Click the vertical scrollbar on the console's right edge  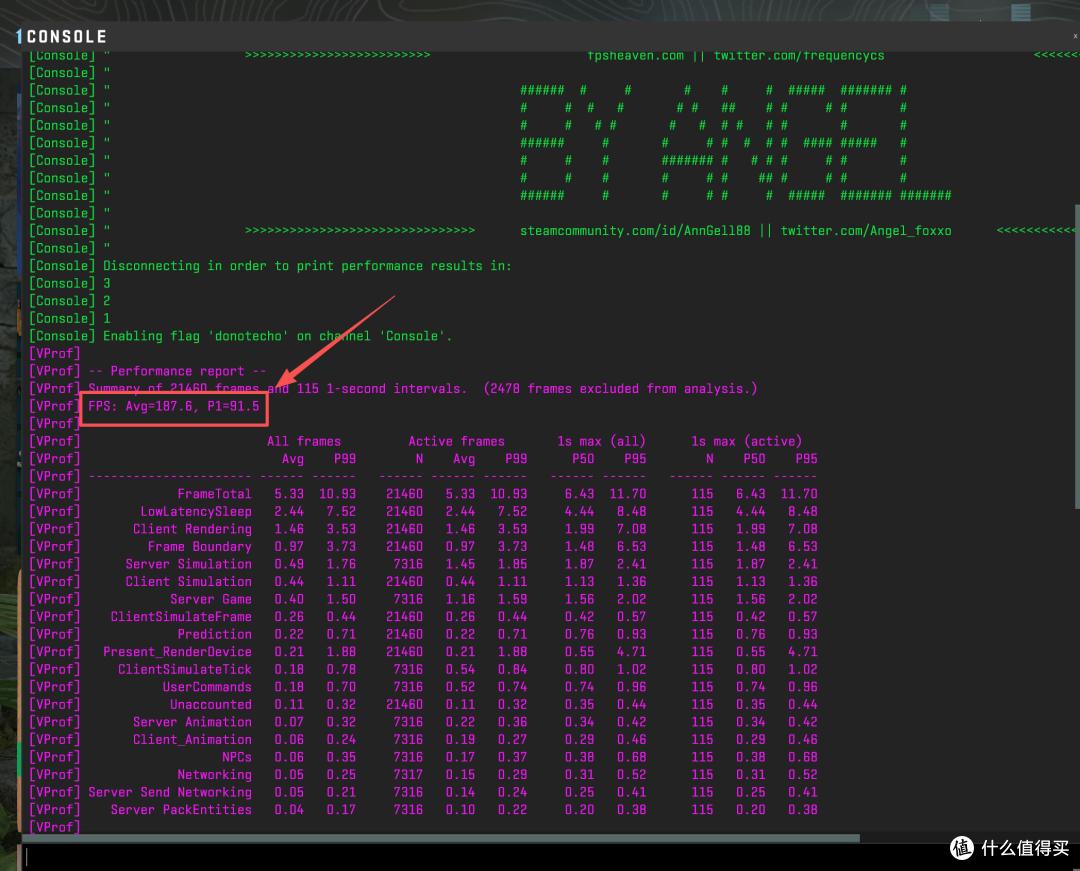[x=1077, y=356]
